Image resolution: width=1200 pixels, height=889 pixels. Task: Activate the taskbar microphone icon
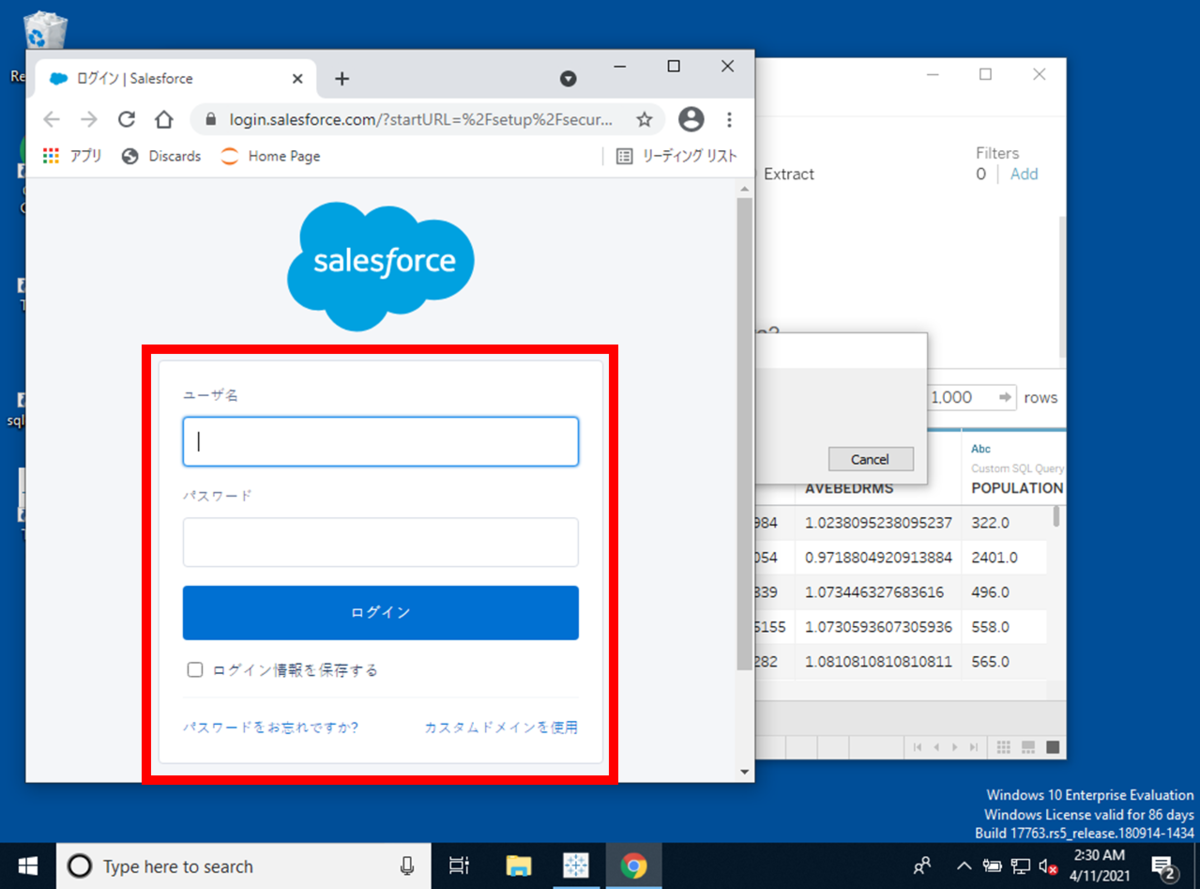(x=407, y=866)
